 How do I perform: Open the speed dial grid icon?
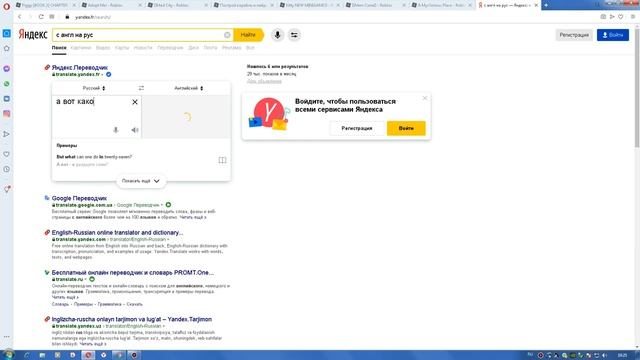coord(52,17)
